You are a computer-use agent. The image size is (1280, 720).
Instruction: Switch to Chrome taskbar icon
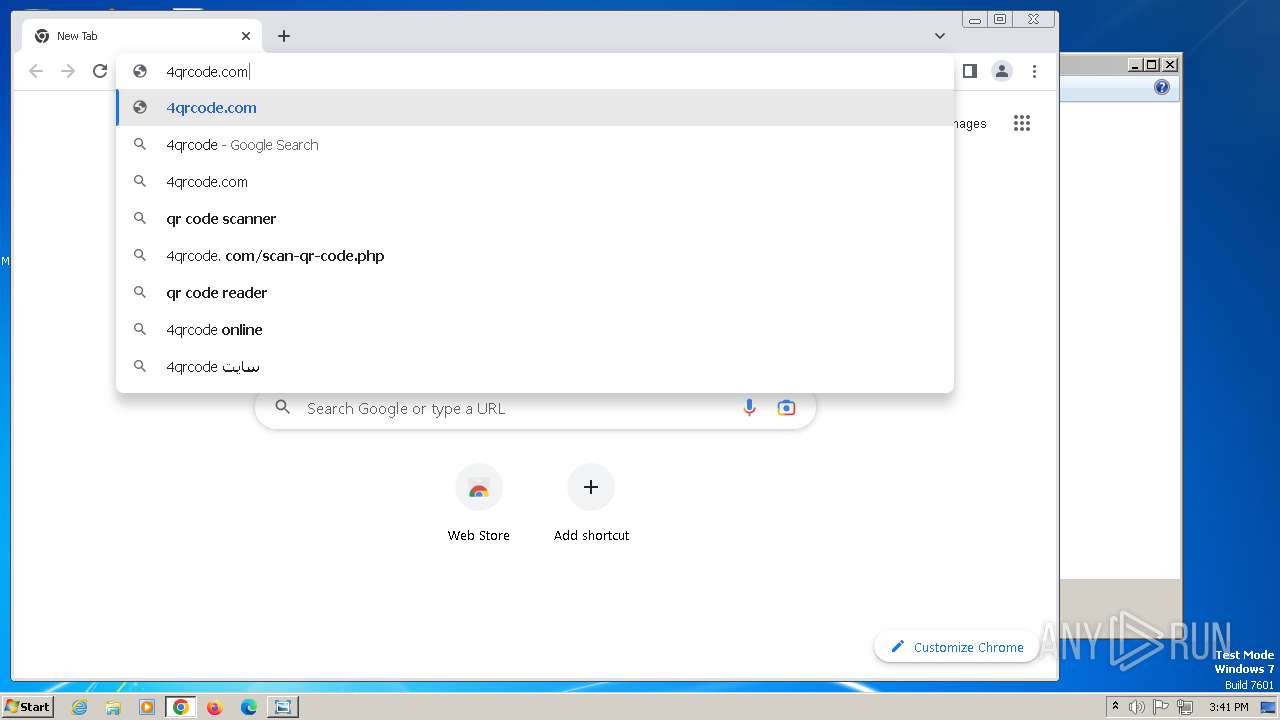click(181, 707)
